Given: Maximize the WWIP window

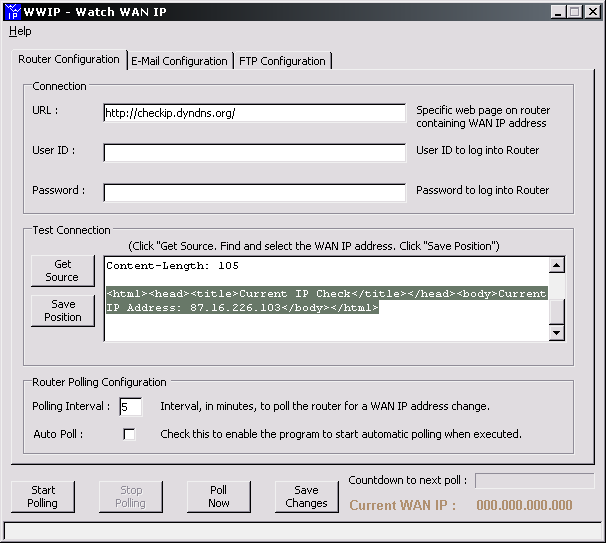Looking at the screenshot, I should point(575,12).
